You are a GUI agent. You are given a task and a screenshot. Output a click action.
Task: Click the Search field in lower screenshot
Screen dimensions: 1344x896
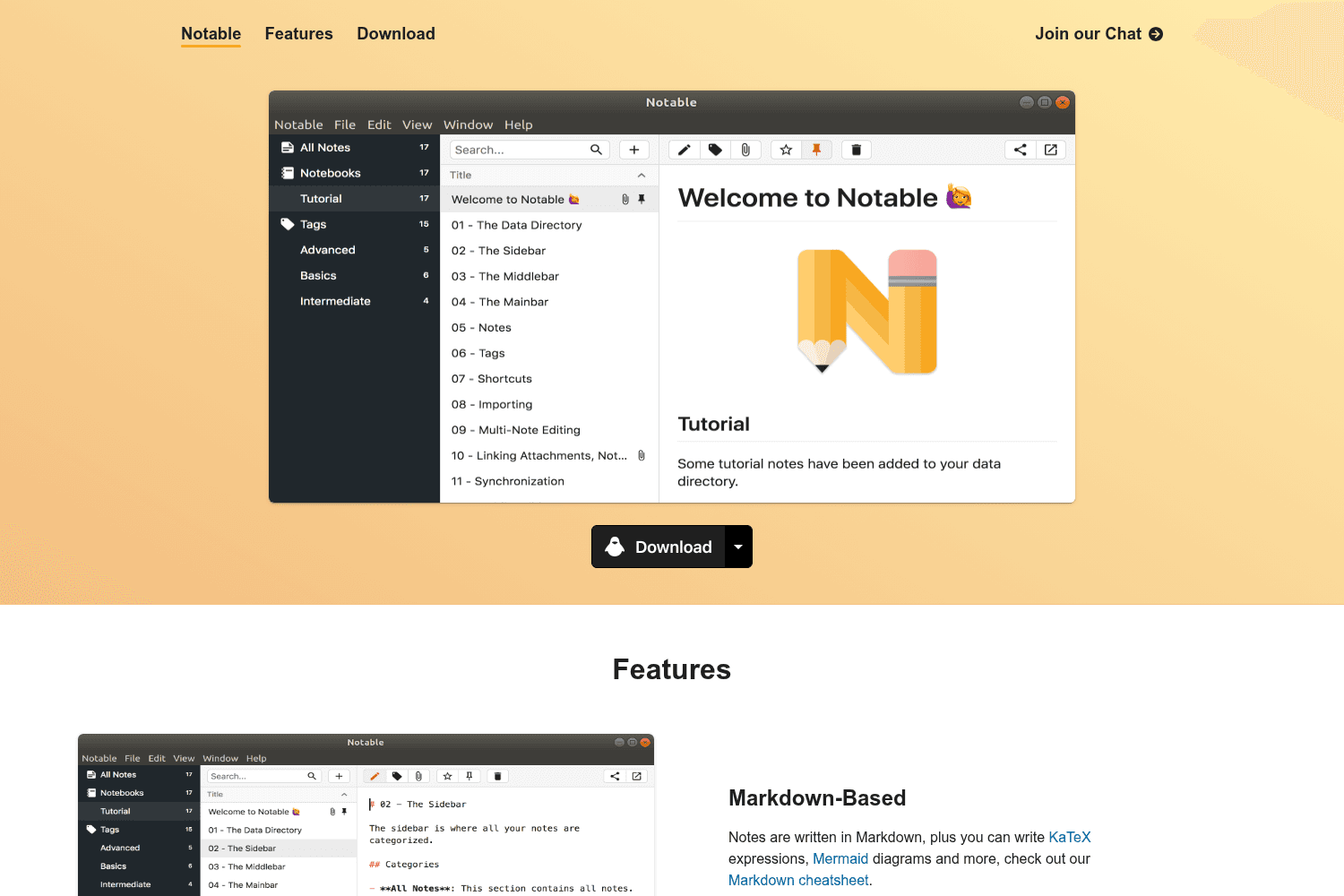(x=263, y=776)
